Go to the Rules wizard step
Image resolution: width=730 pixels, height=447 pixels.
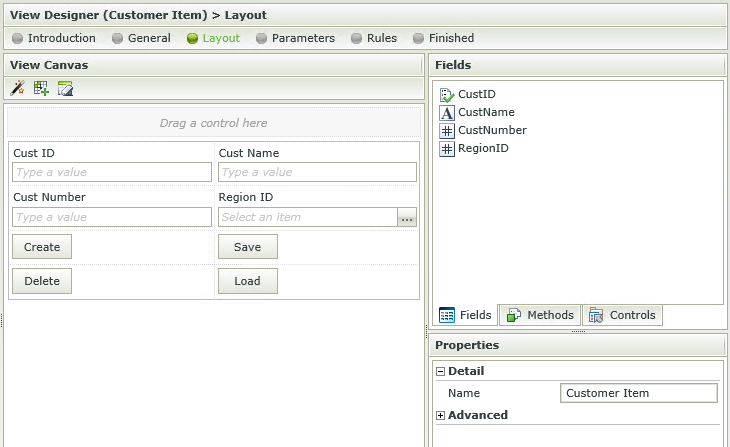[374, 38]
